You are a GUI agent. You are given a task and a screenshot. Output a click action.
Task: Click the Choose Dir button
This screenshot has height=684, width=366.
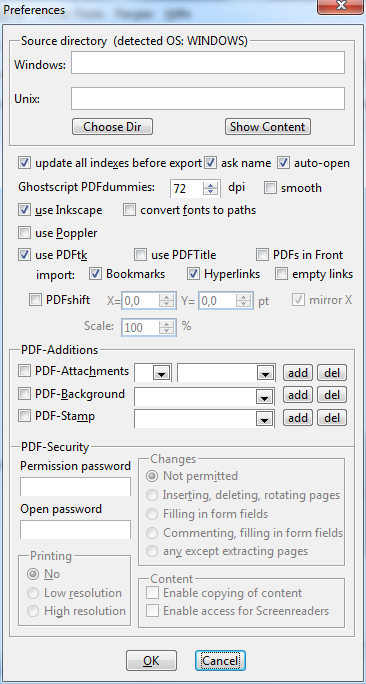coord(113,127)
